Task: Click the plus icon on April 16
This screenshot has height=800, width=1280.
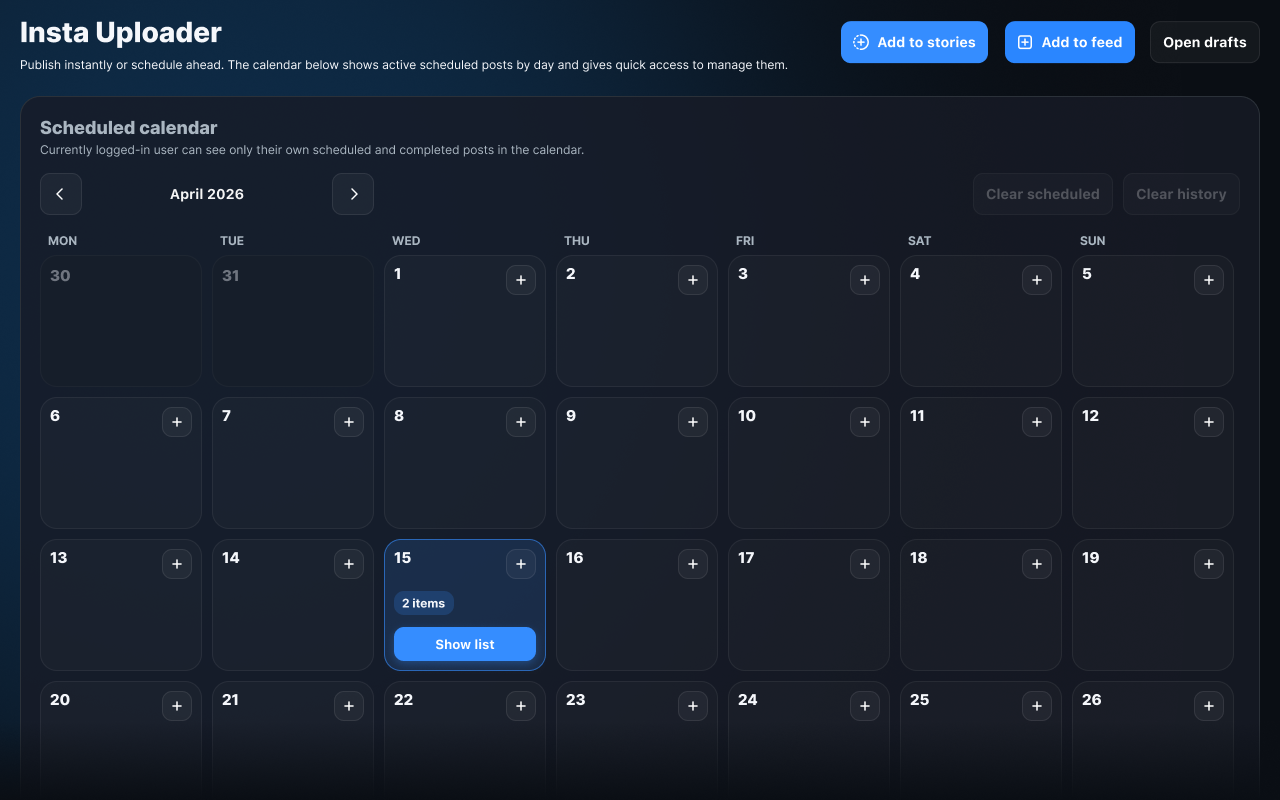Action: pyautogui.click(x=693, y=564)
